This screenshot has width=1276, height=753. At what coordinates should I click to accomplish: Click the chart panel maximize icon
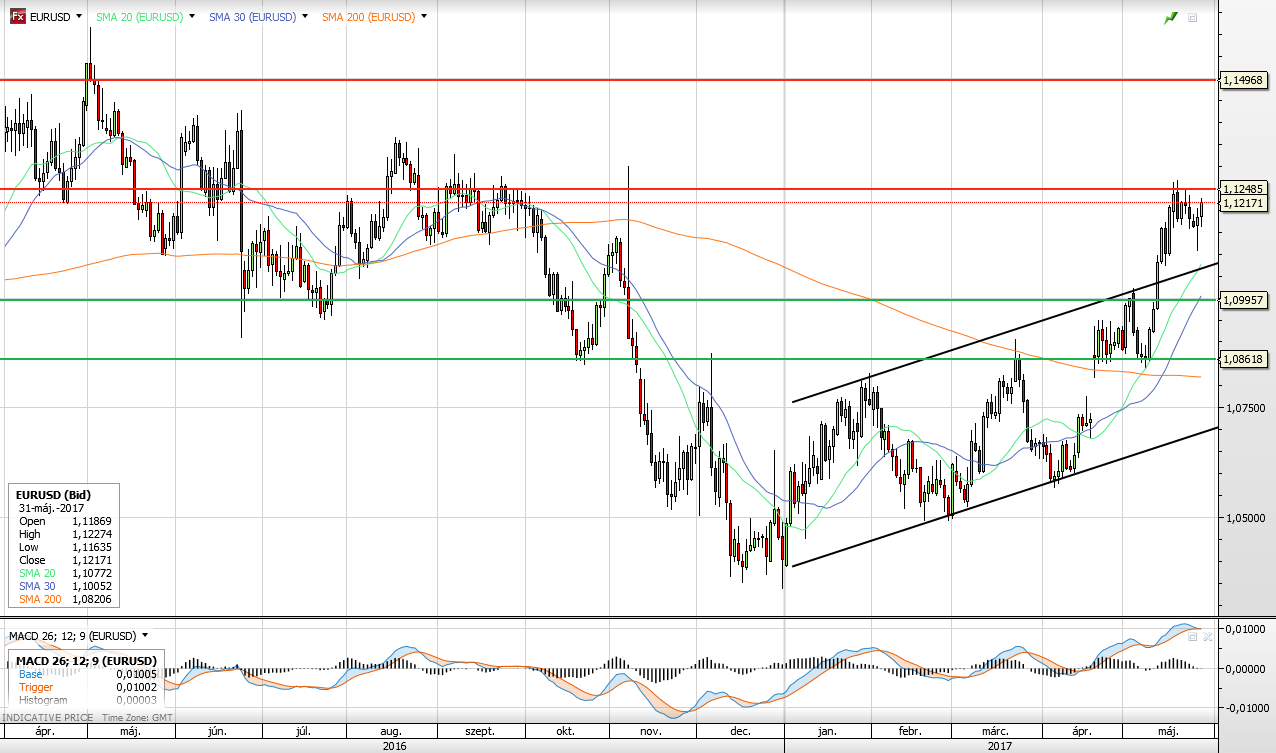click(1193, 18)
